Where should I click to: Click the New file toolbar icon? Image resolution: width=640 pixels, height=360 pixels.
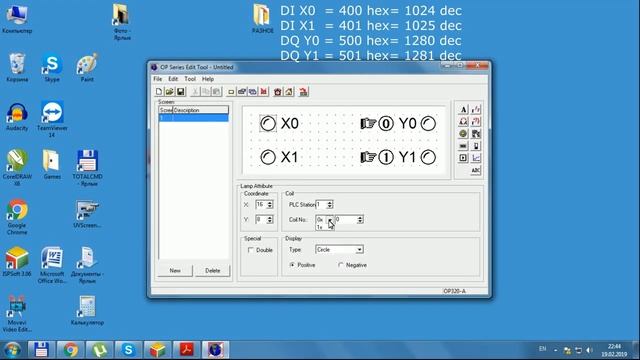[159, 91]
